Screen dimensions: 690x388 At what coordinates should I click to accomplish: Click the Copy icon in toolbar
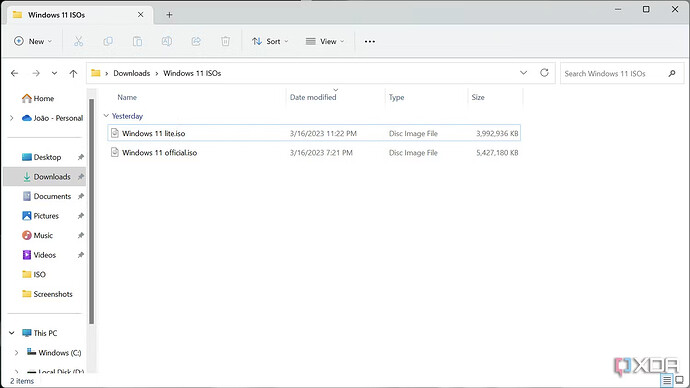[x=108, y=41]
